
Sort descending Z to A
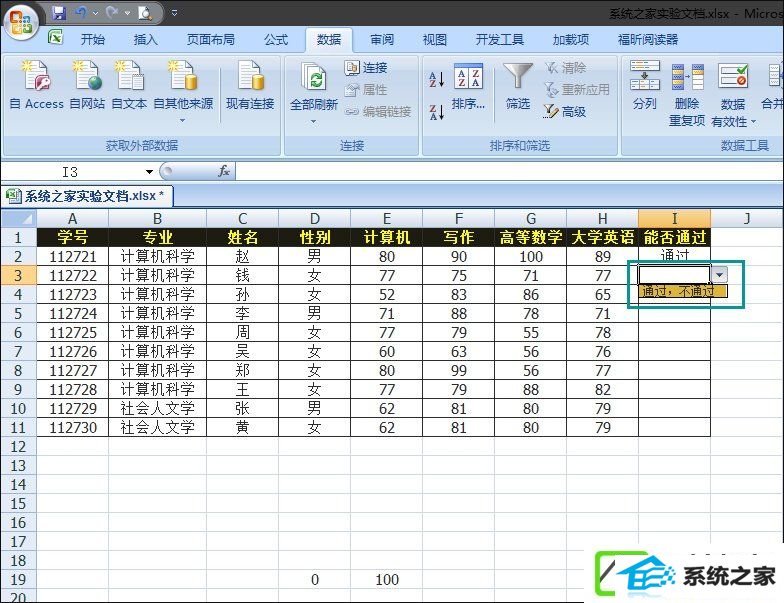436,112
